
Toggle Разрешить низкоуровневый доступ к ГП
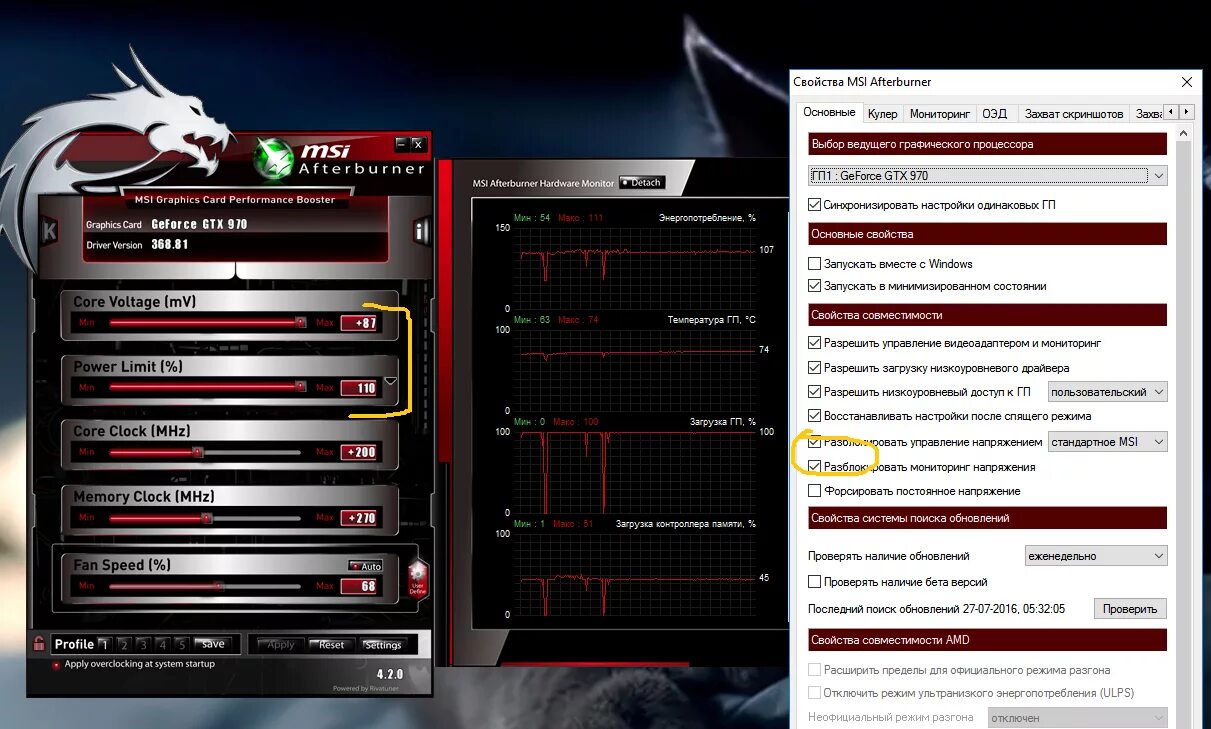point(814,392)
